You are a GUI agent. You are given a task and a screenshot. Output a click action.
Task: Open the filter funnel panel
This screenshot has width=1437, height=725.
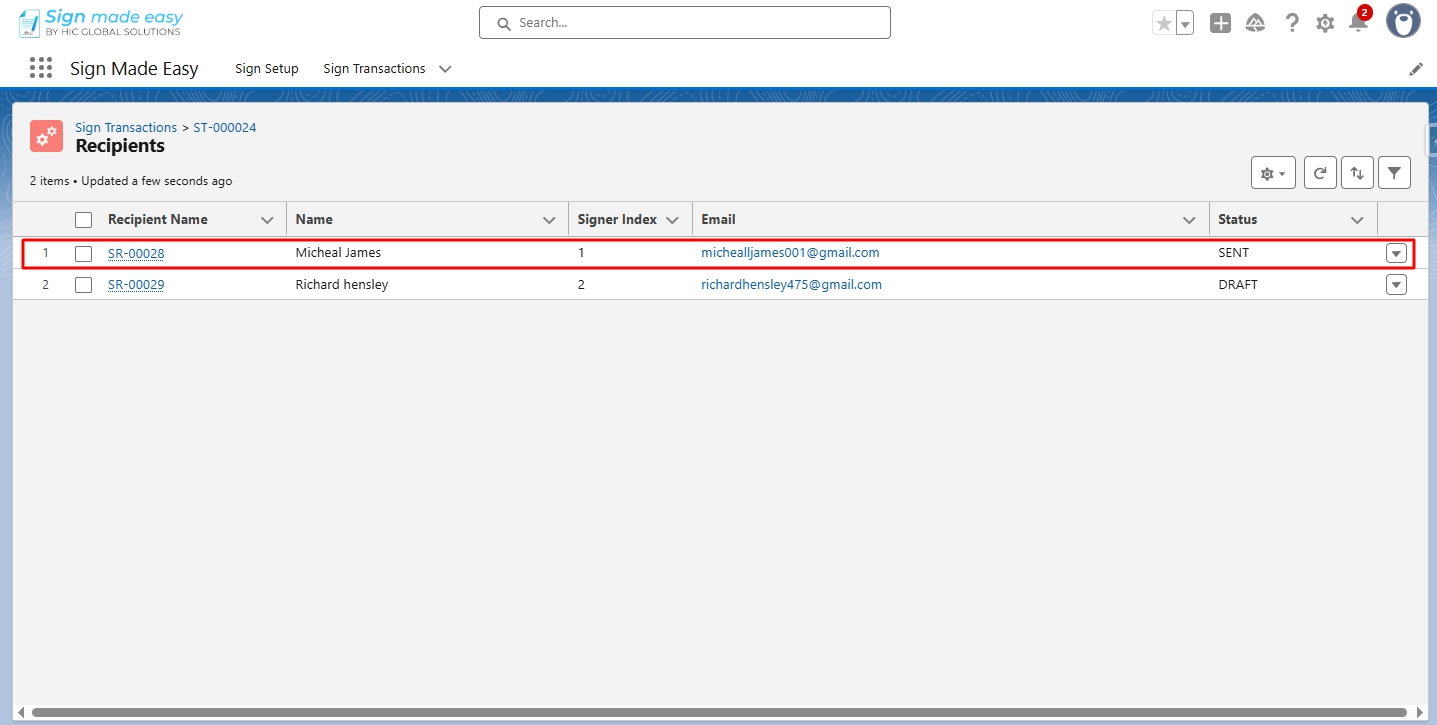[x=1394, y=173]
